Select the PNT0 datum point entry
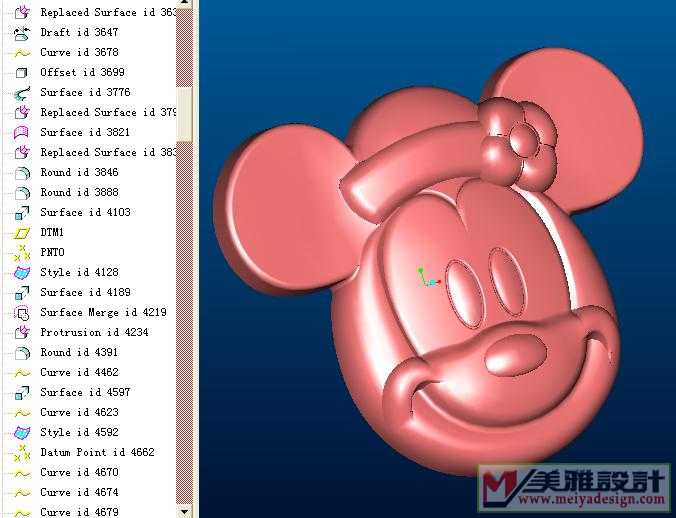 point(52,253)
